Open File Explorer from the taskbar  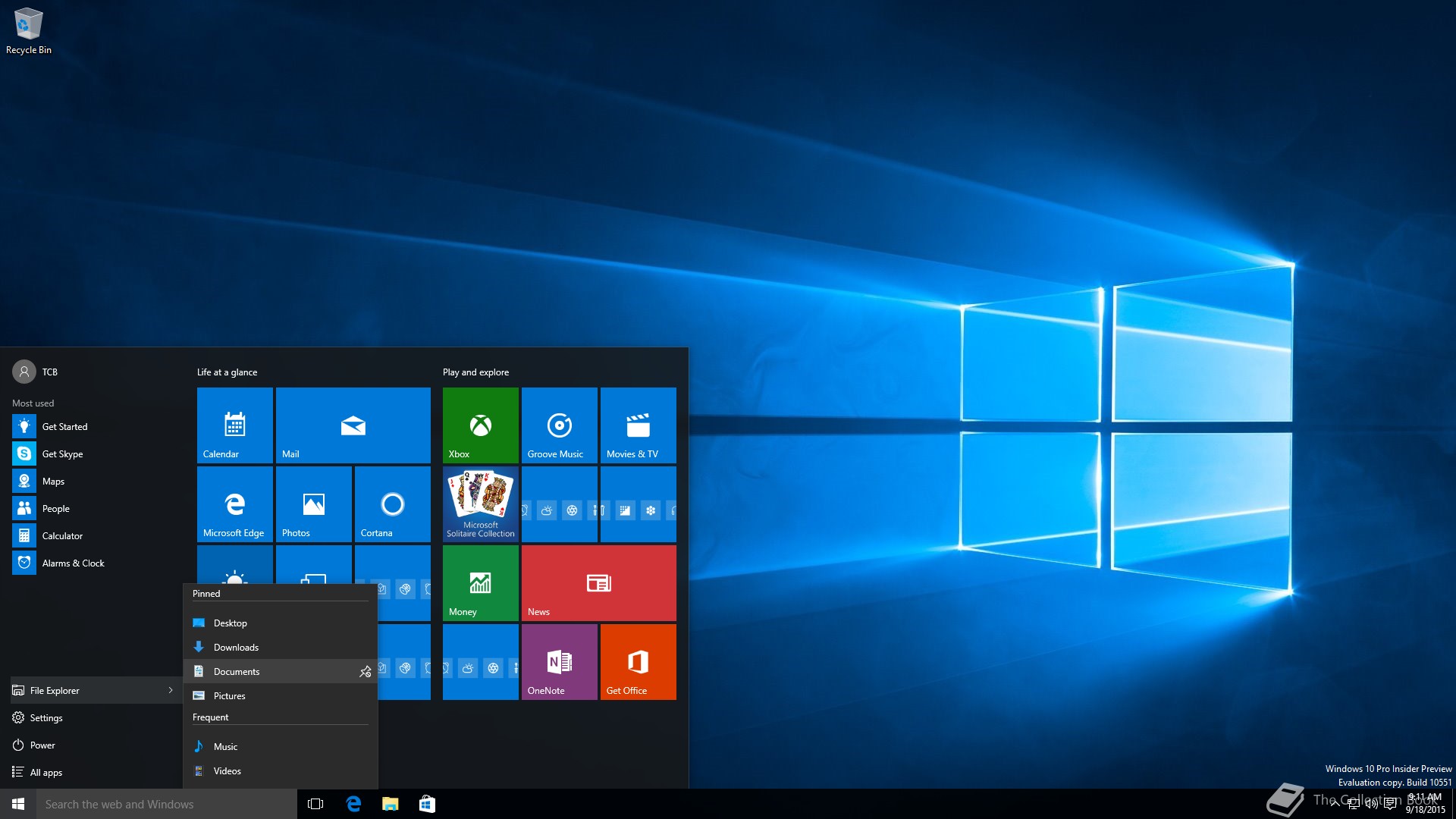pos(390,804)
